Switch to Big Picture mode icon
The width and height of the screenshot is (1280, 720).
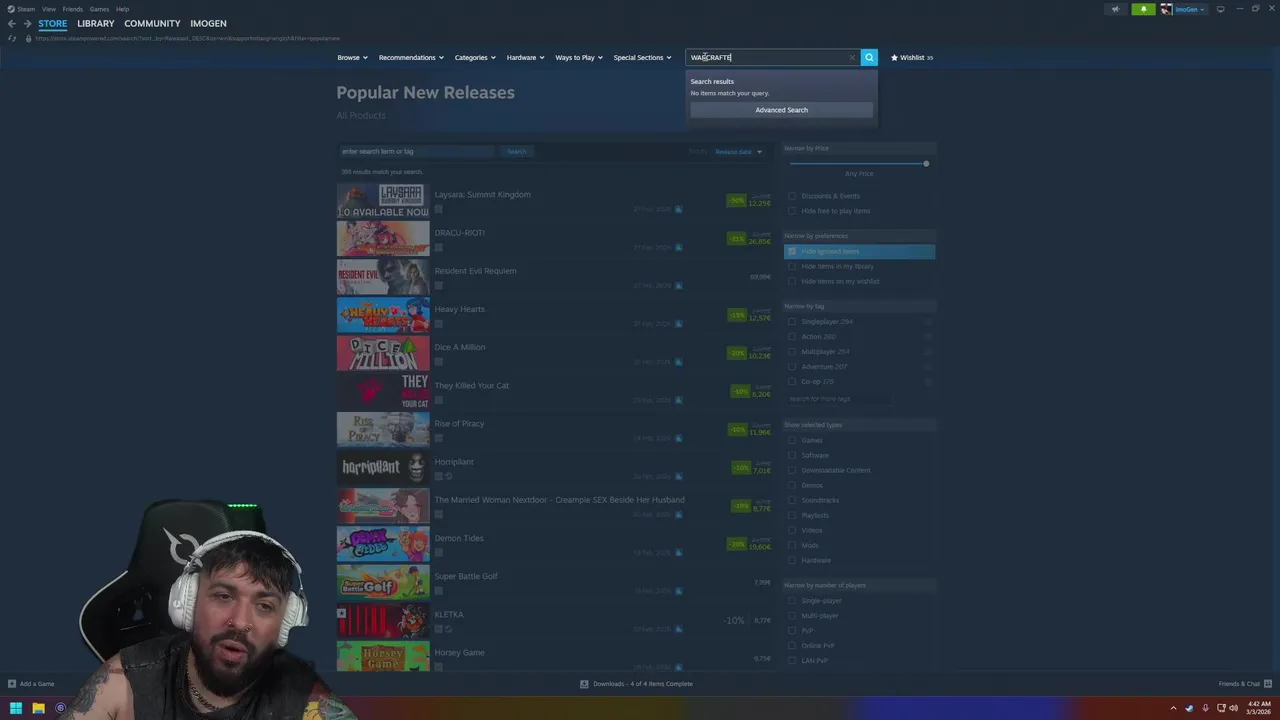[x=1220, y=9]
